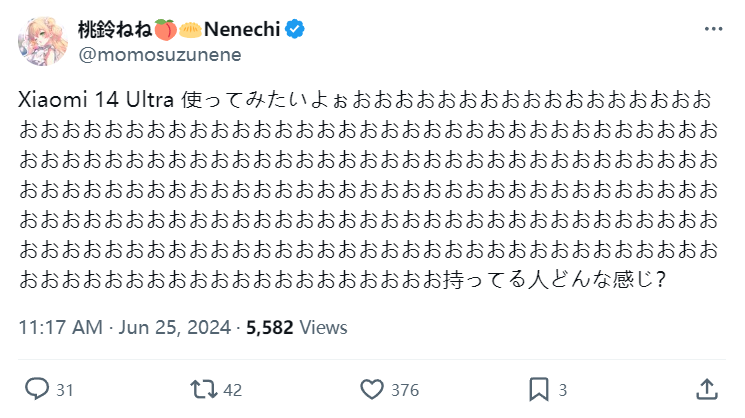745x418 pixels.
Task: Like the post with the heart icon
Action: 371,389
